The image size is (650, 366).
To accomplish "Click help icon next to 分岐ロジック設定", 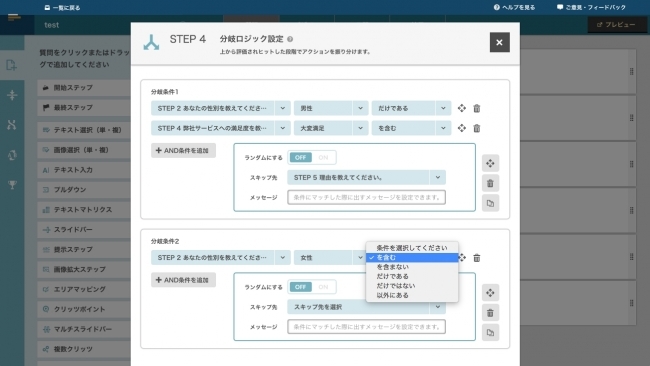I will click(x=290, y=39).
